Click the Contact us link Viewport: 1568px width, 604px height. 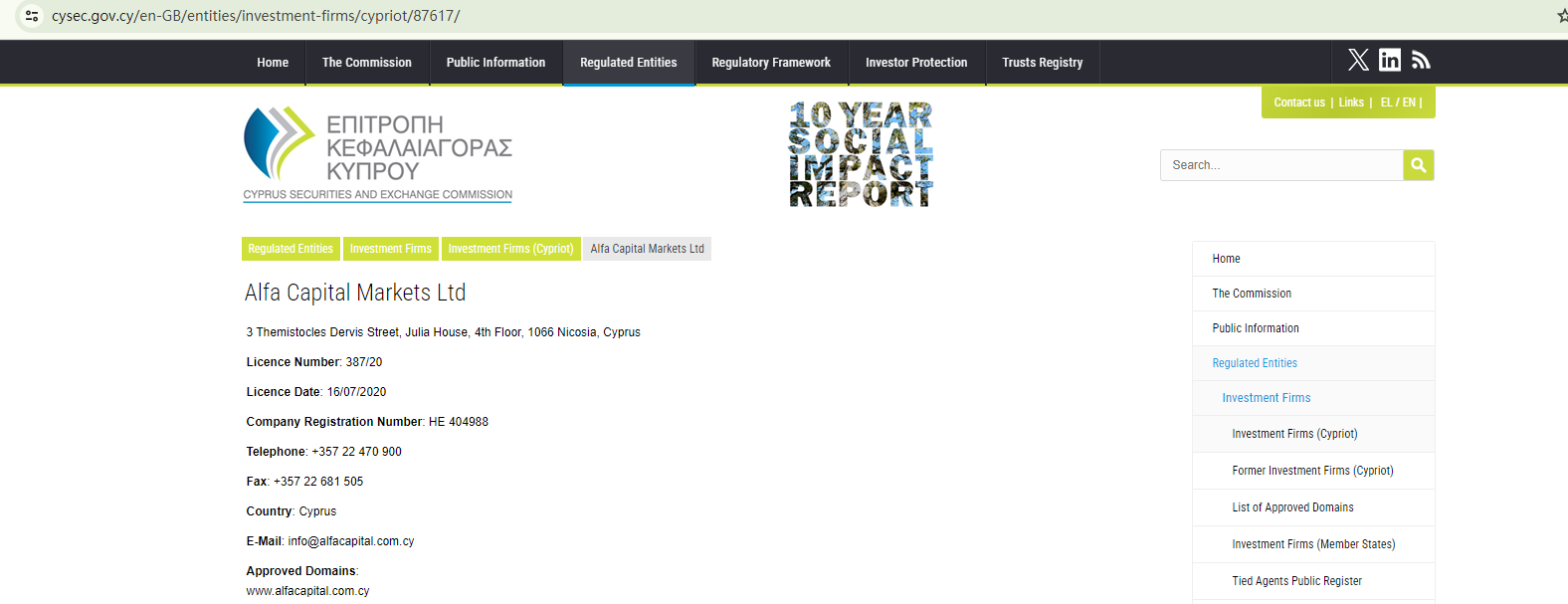tap(1298, 102)
